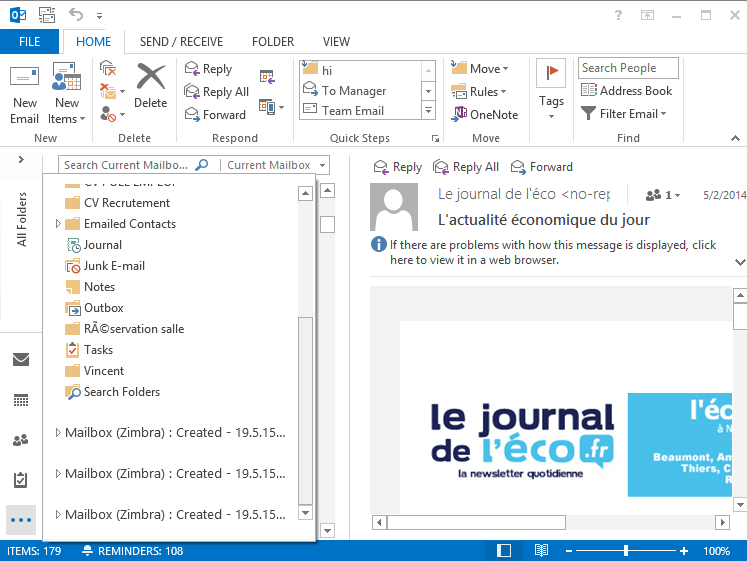Adjust the zoom slider

tap(626, 551)
